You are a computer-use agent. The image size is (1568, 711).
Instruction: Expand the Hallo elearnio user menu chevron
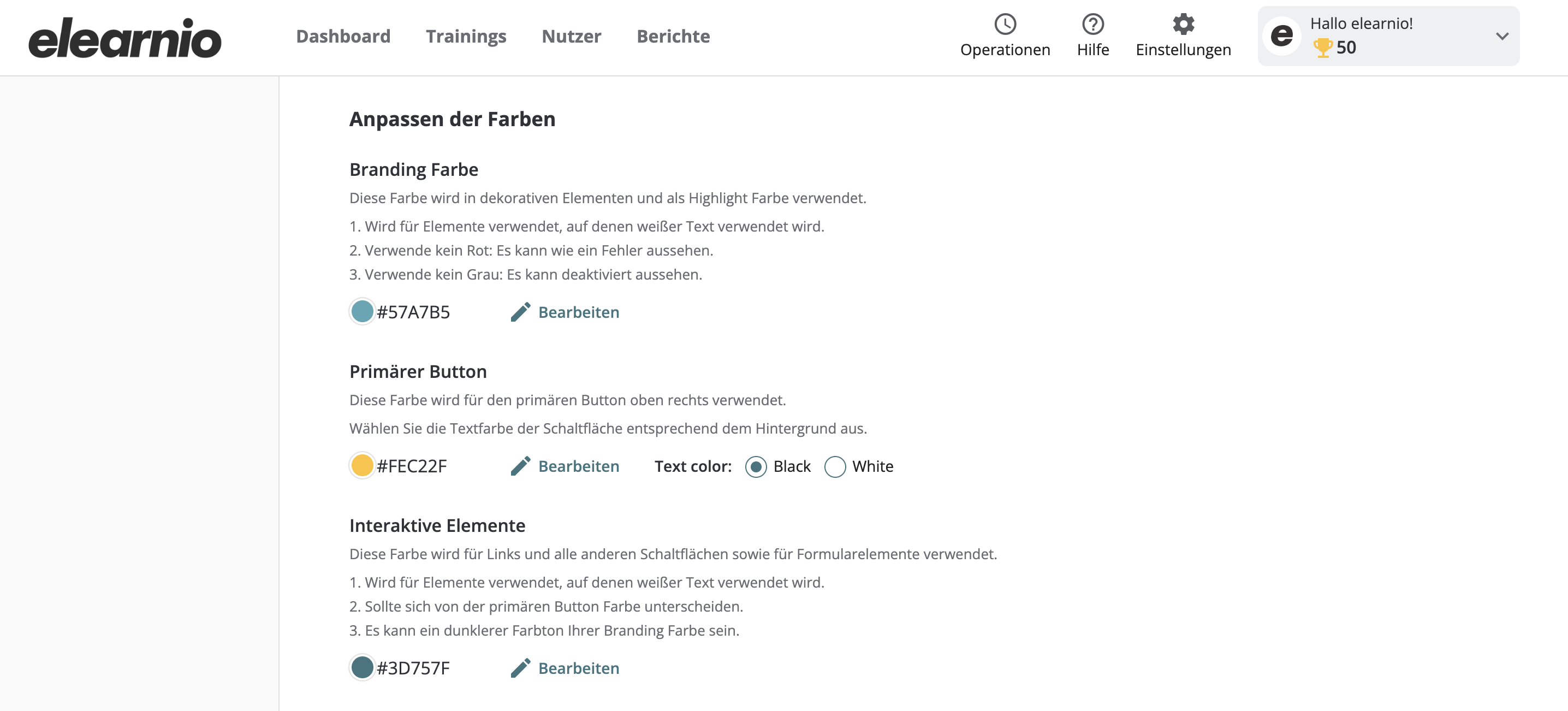(x=1501, y=36)
